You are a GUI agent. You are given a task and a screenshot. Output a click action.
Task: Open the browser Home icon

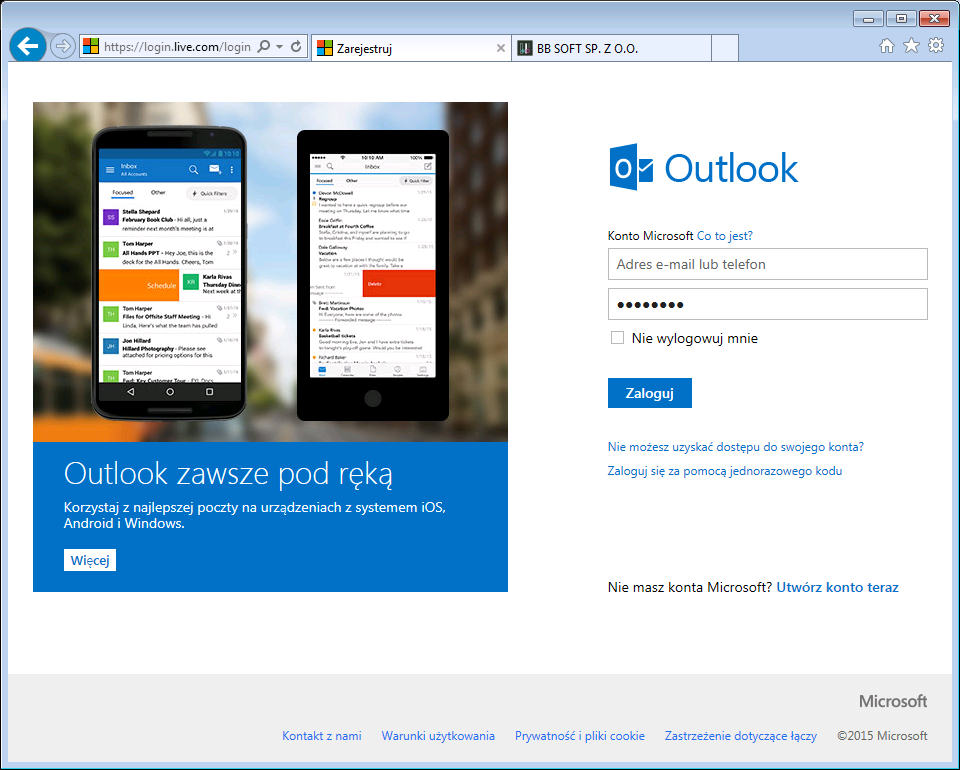(886, 46)
